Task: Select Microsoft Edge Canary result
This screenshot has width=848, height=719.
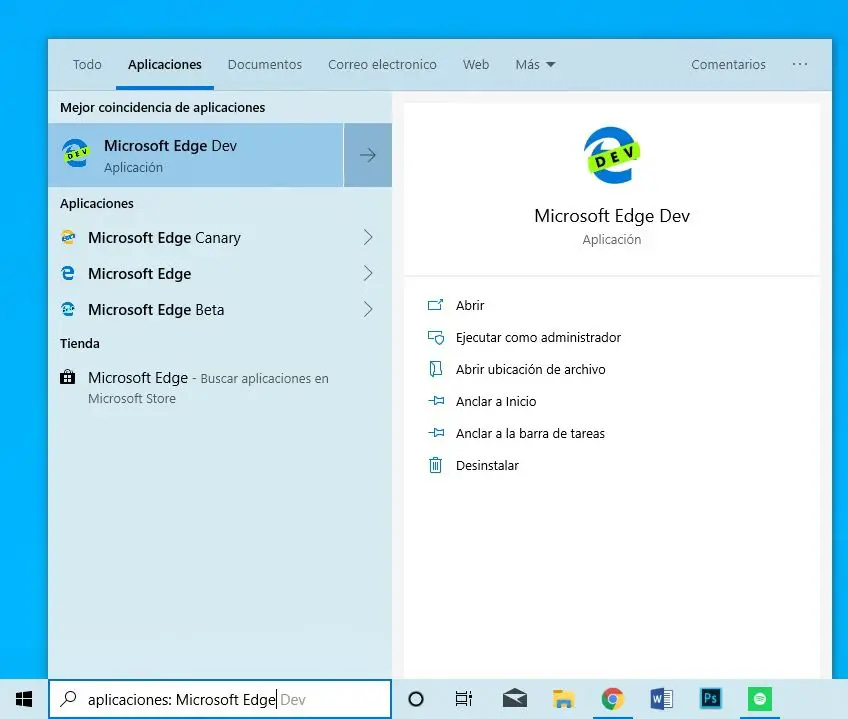Action: pos(220,238)
